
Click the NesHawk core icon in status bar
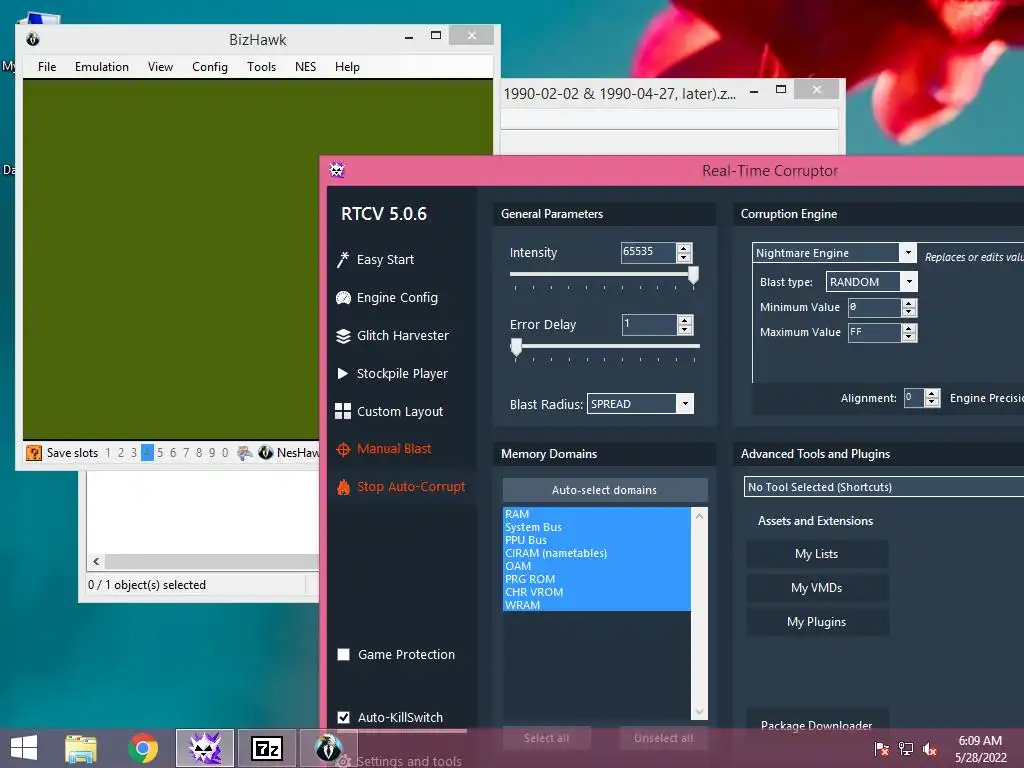pos(265,453)
